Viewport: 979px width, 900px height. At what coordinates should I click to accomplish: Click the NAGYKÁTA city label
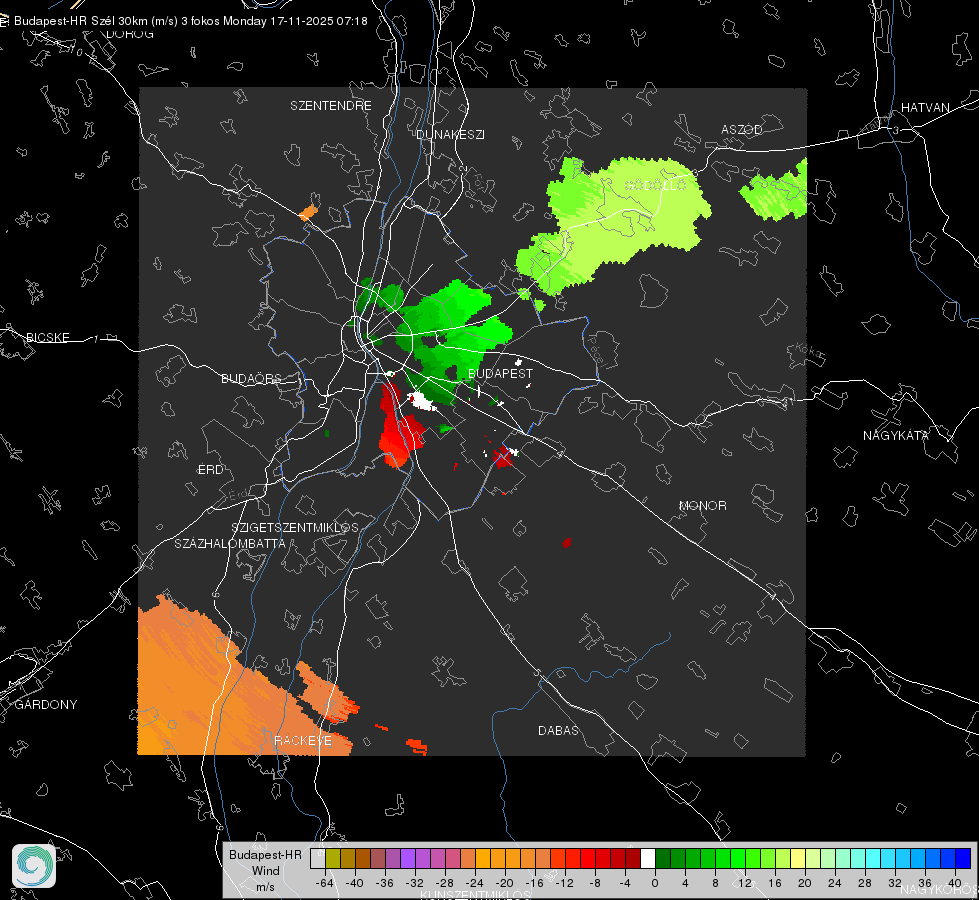click(x=896, y=436)
